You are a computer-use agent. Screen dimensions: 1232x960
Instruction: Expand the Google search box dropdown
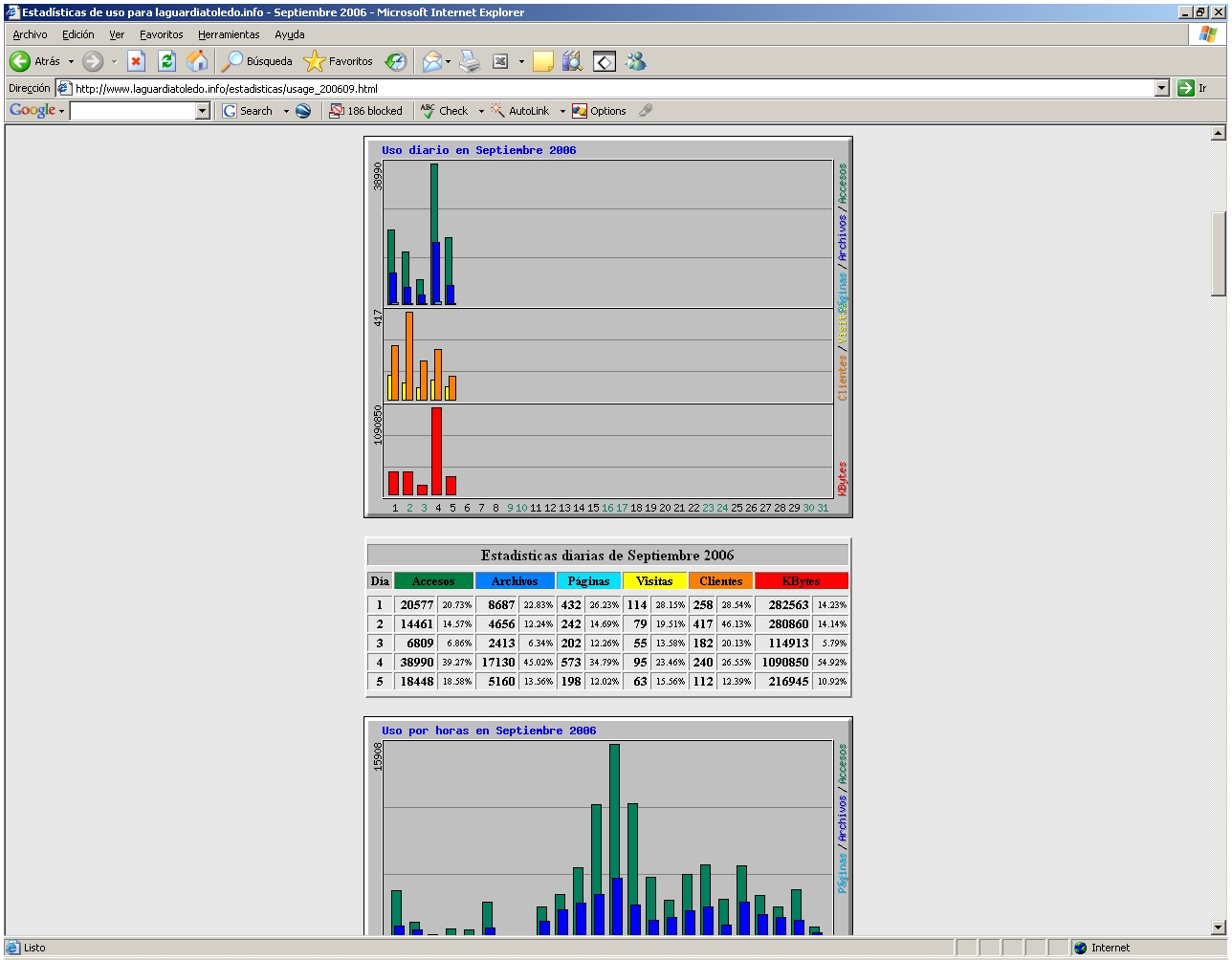[202, 111]
